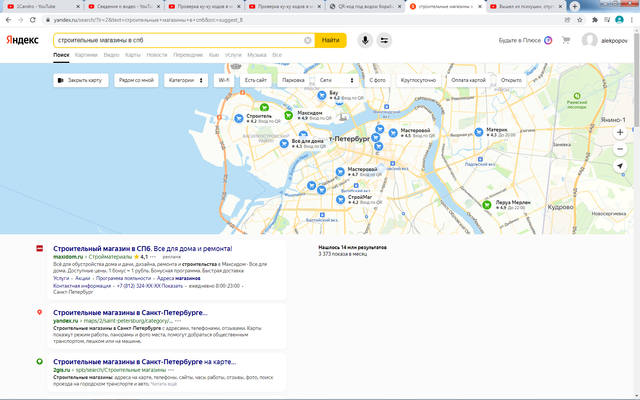This screenshot has height=400, width=640.
Task: Open the Услуги search tab
Action: pyautogui.click(x=233, y=55)
